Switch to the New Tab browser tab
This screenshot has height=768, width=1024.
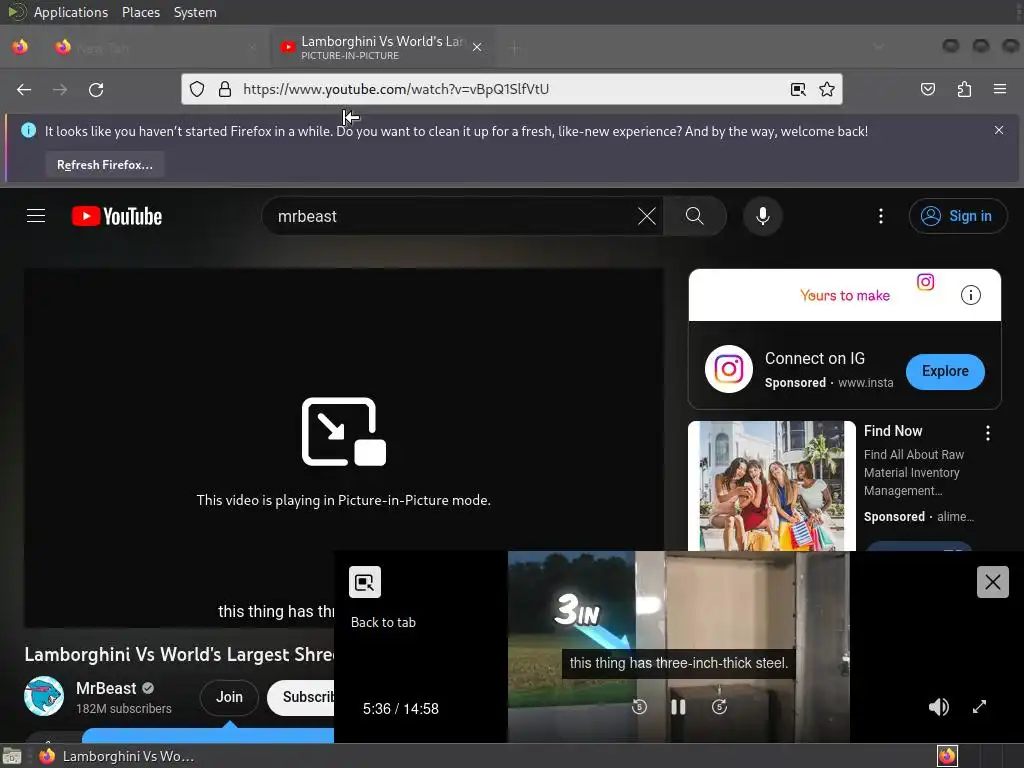(x=157, y=47)
